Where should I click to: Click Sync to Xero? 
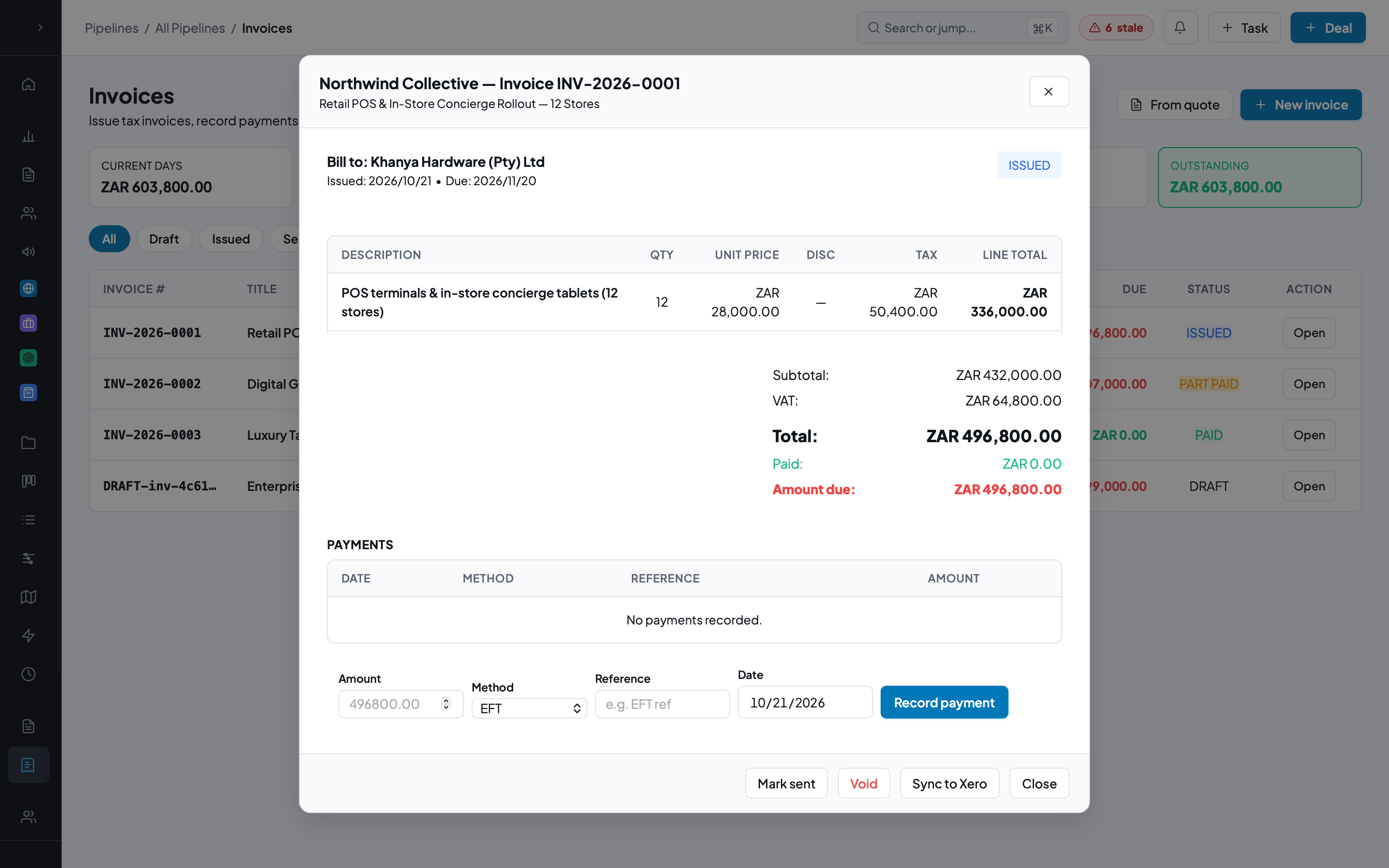[x=949, y=784]
